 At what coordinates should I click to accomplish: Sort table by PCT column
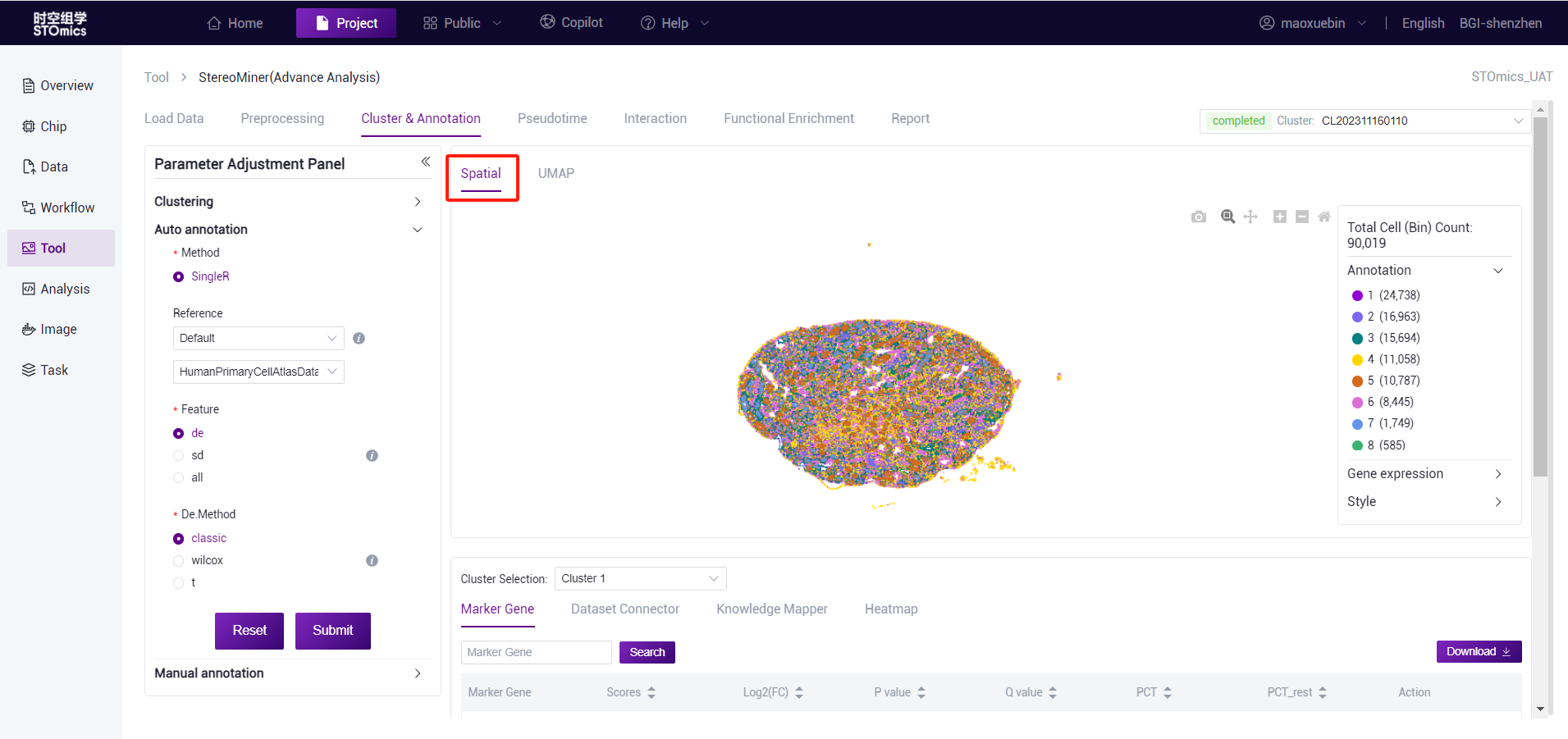1168,692
